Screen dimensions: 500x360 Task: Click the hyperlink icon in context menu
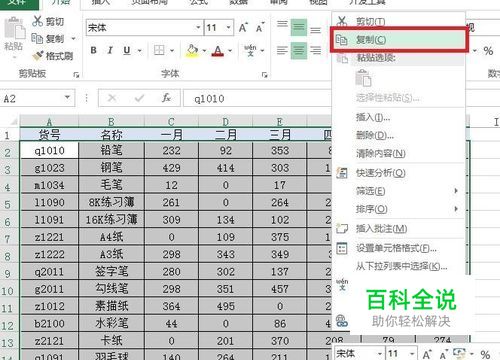(x=342, y=321)
